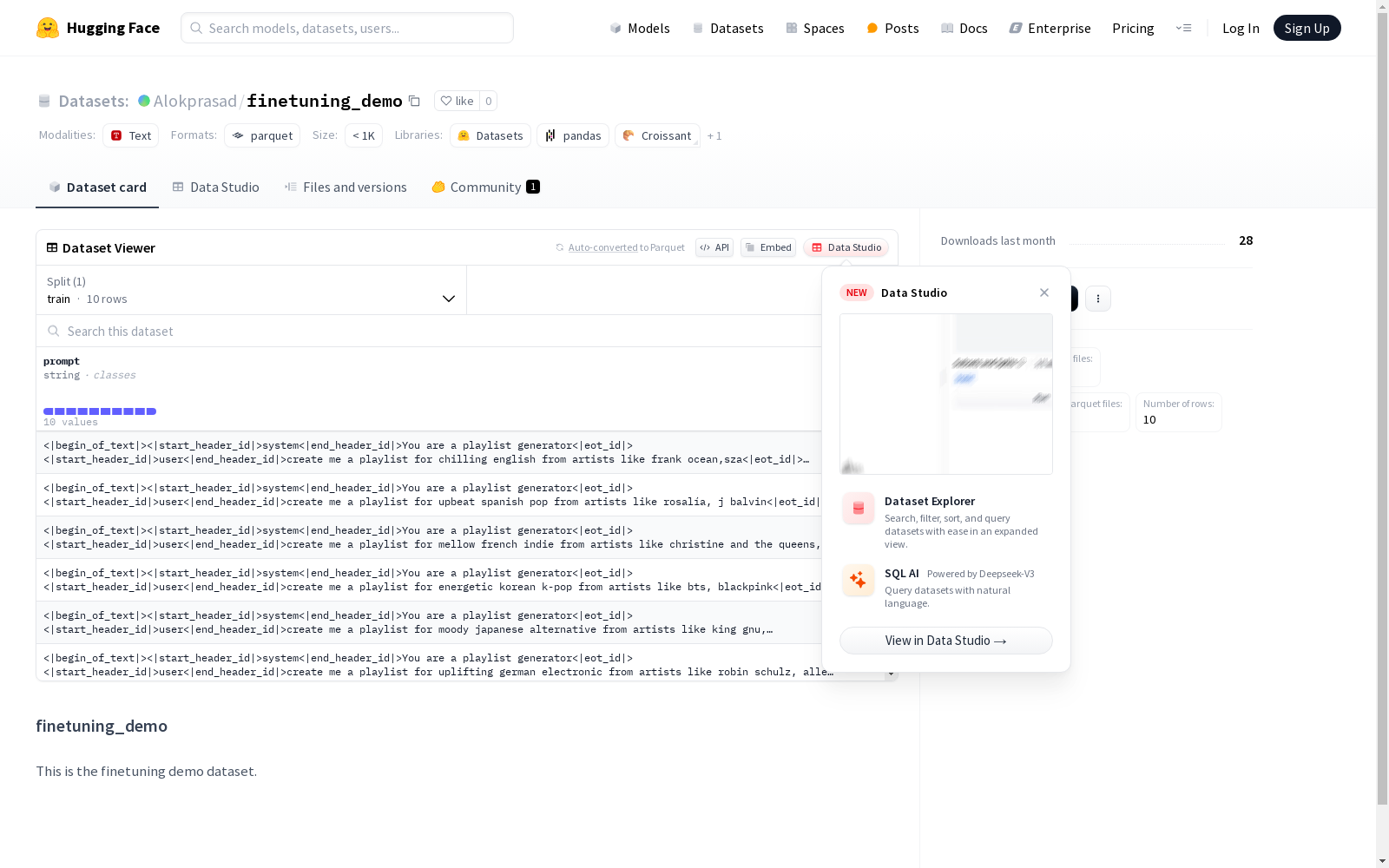Select the row about upbeat spanish pop
Screen dimensions: 1389x868
[x=429, y=495]
